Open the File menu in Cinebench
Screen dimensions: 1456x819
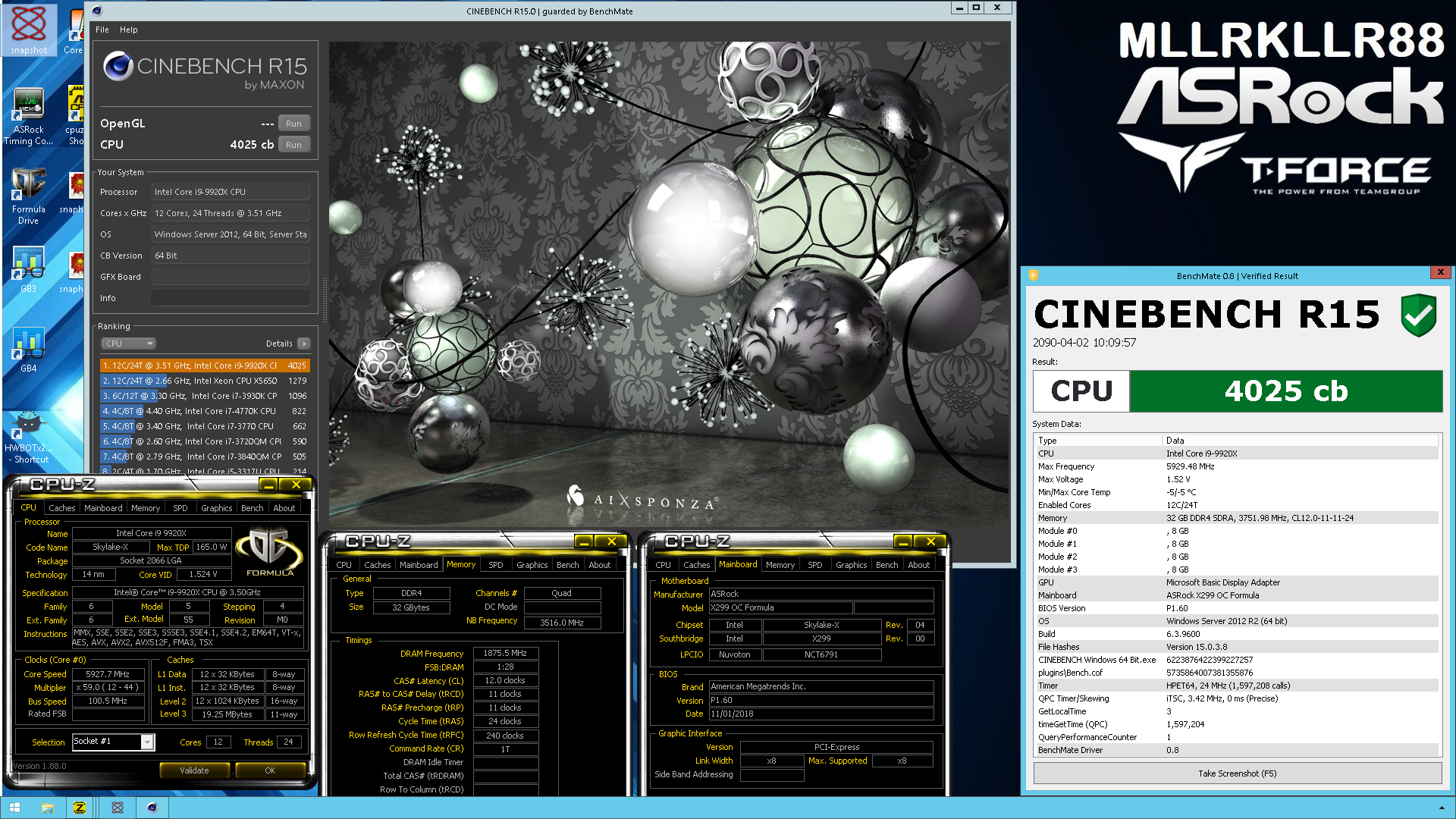click(102, 30)
